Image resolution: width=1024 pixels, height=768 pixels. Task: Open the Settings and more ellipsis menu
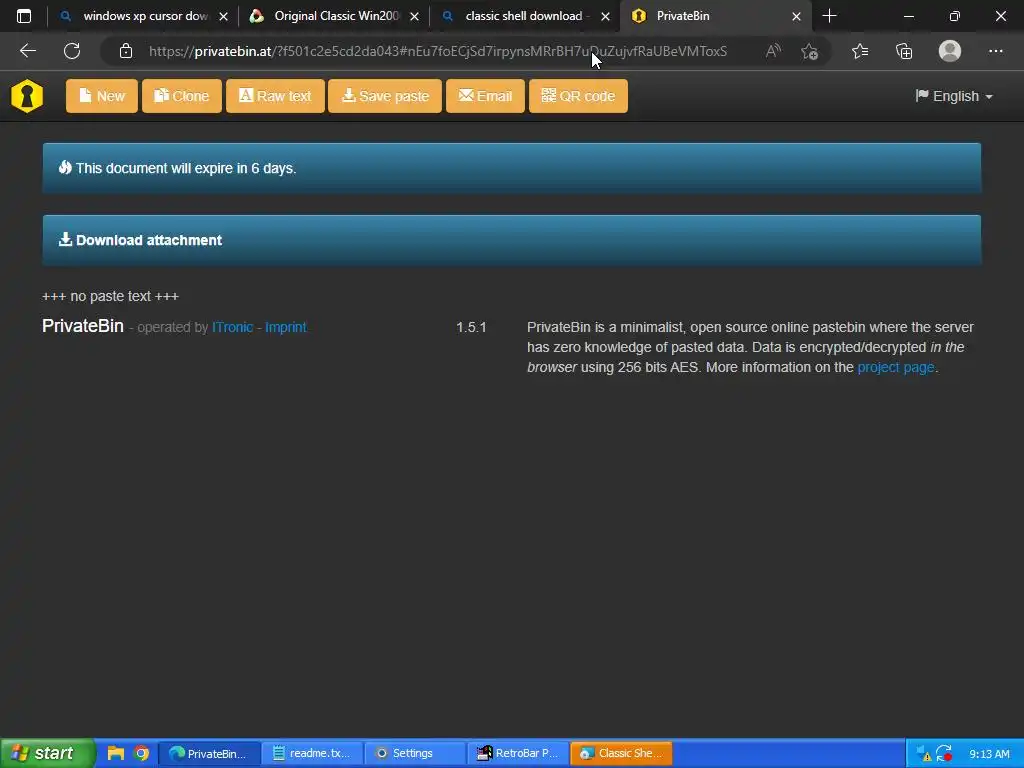click(x=995, y=51)
